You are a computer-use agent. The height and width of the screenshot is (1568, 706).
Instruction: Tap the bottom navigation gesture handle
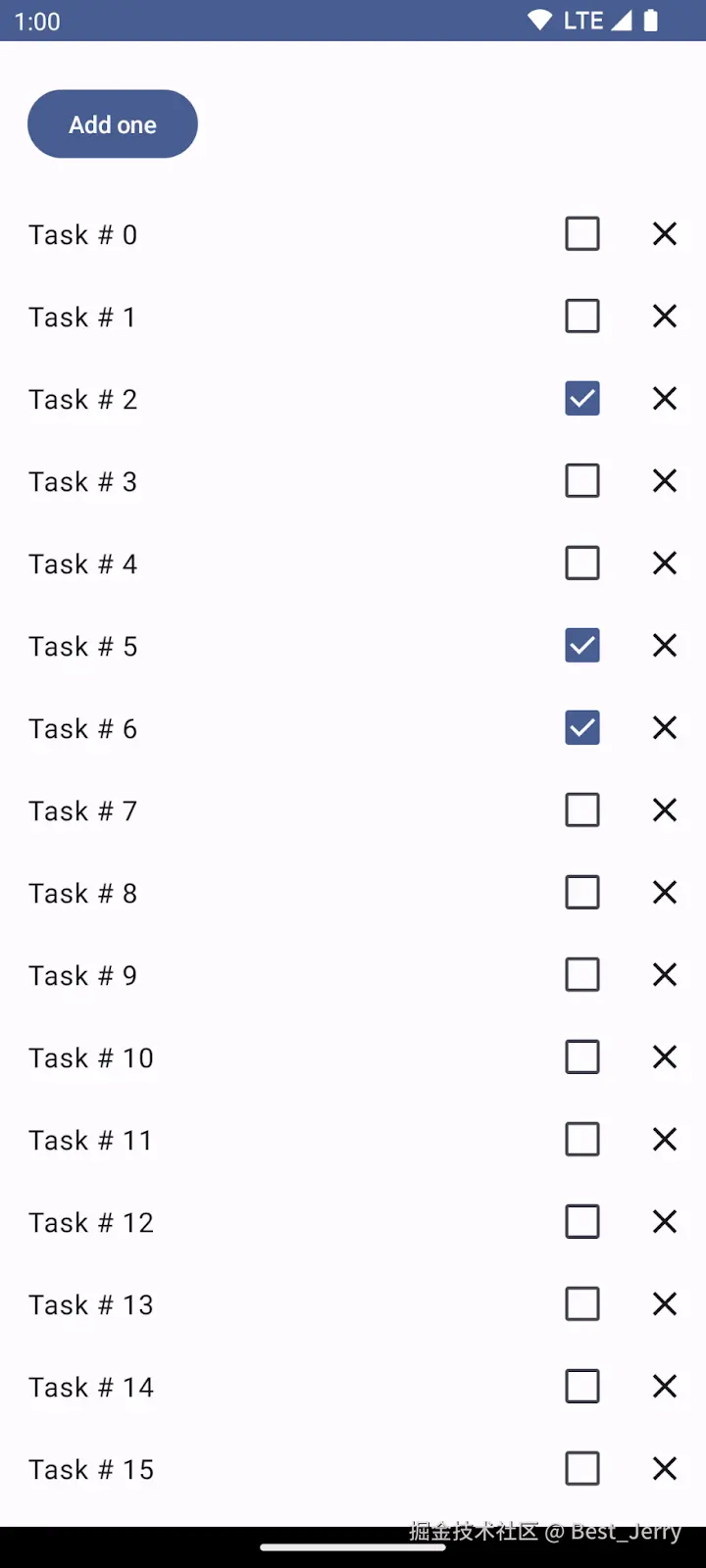353,1547
